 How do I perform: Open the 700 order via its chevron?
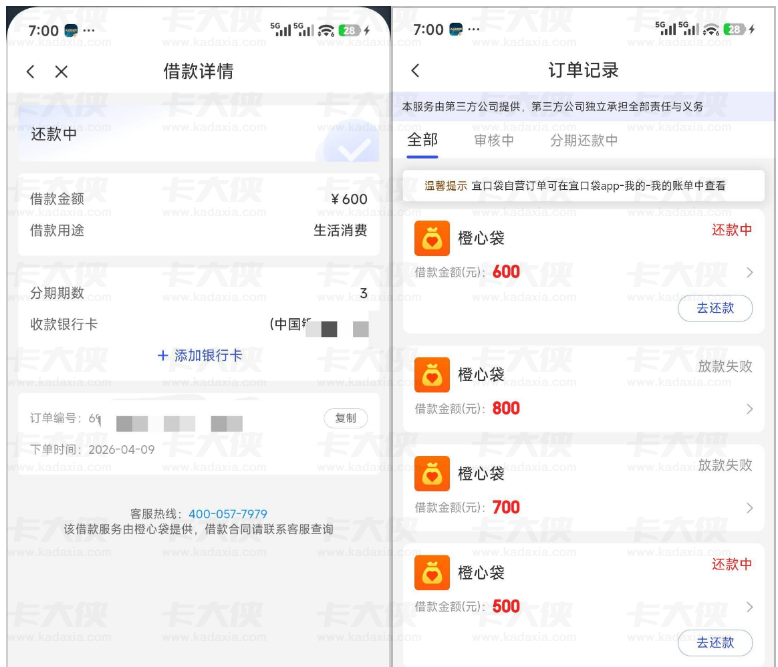pyautogui.click(x=749, y=508)
